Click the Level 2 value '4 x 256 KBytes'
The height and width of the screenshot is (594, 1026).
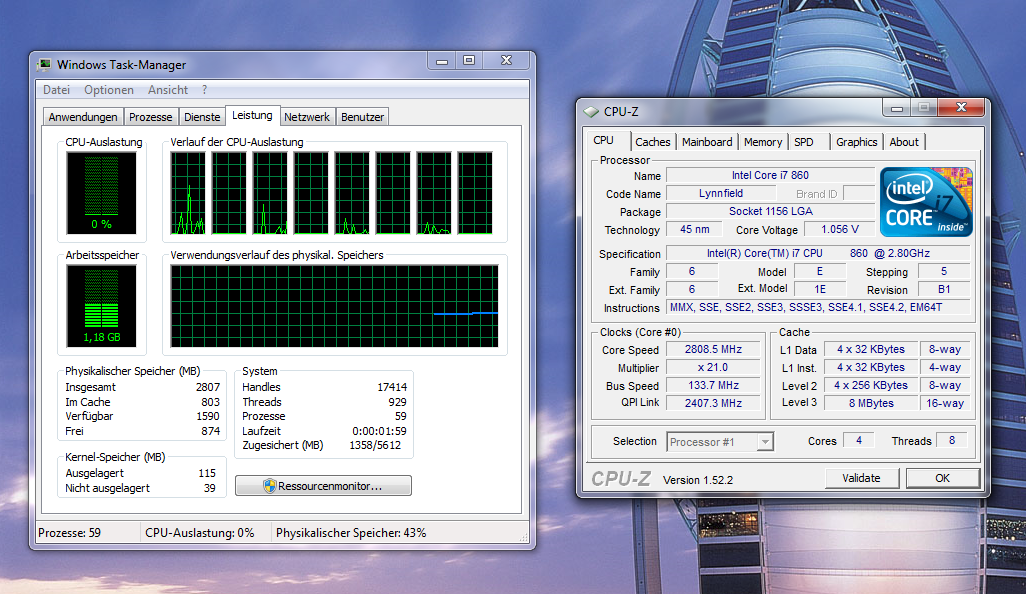click(870, 385)
